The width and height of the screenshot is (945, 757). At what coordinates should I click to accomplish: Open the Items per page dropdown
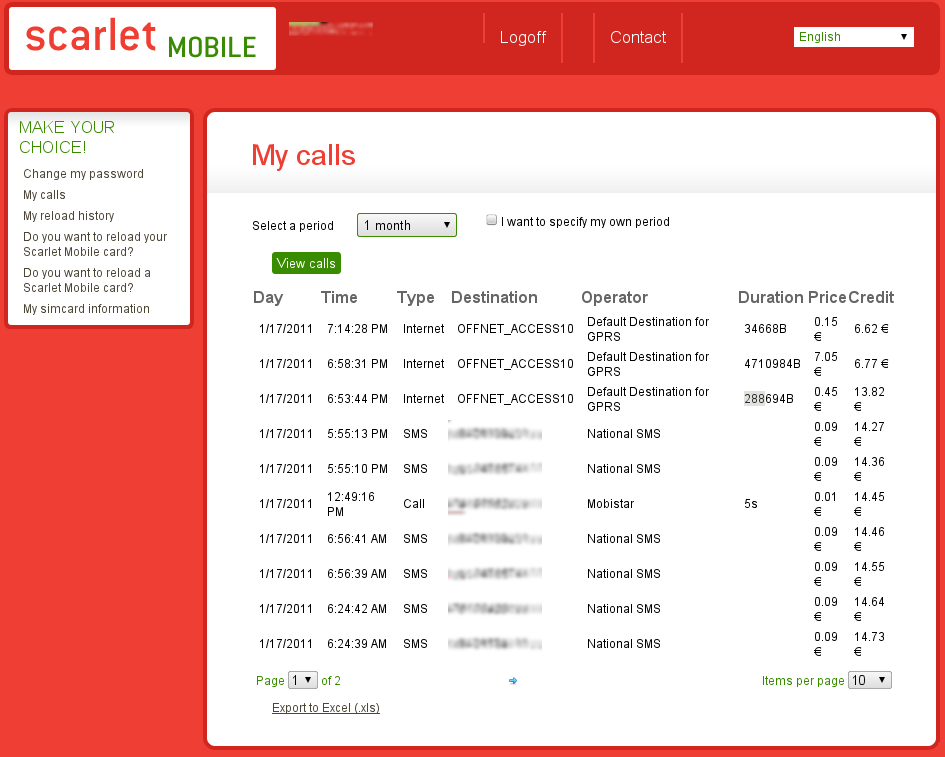point(869,680)
